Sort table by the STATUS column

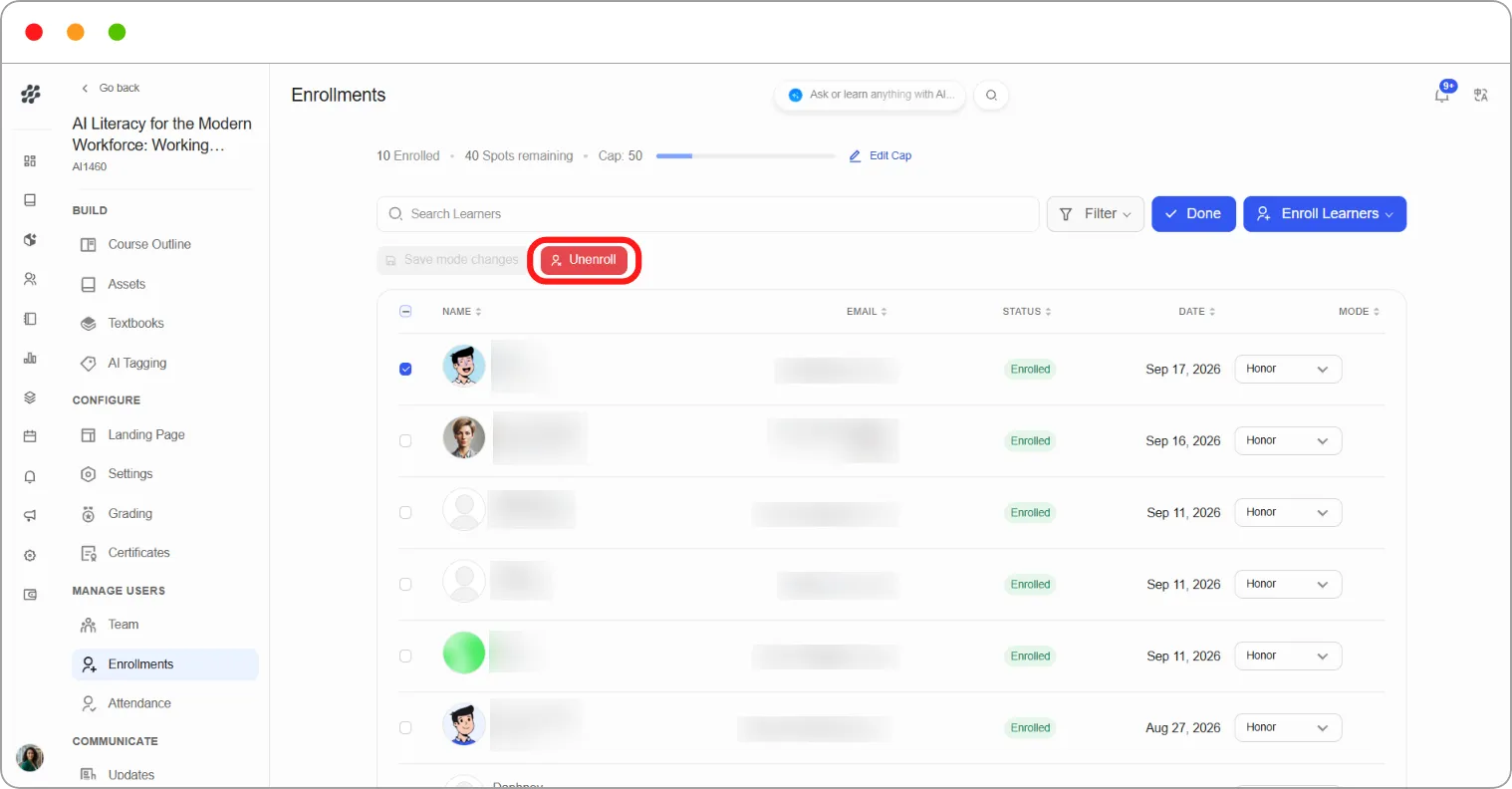pyautogui.click(x=1027, y=312)
